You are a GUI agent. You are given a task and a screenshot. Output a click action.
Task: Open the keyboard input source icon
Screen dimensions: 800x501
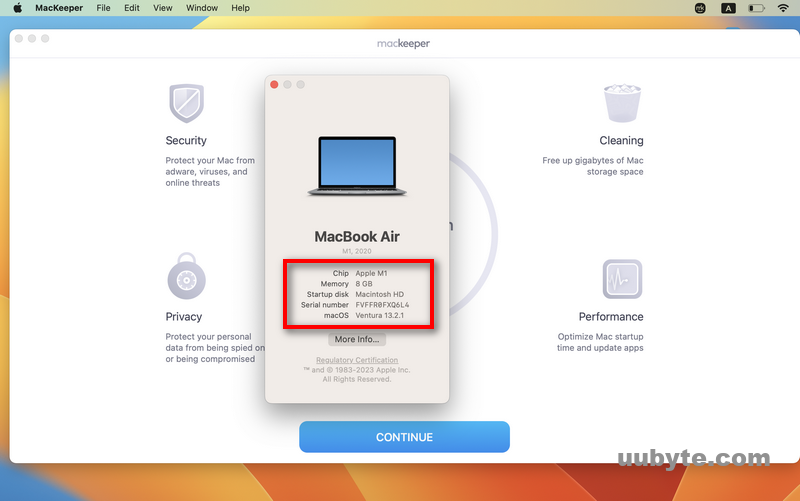728,8
